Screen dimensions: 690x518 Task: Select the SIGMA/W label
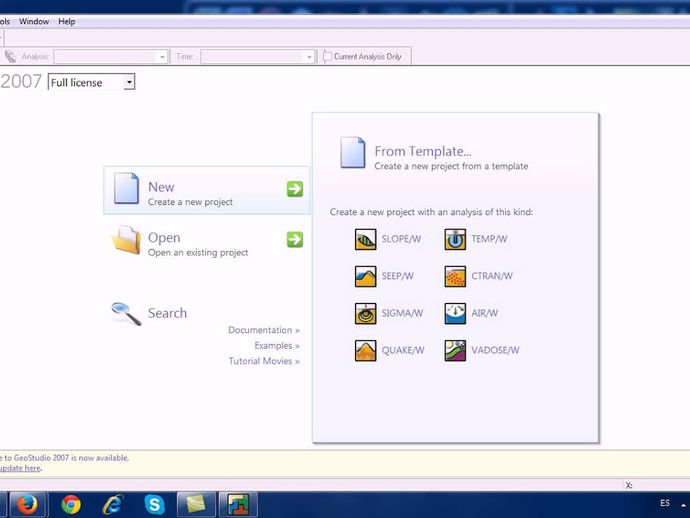coord(402,313)
